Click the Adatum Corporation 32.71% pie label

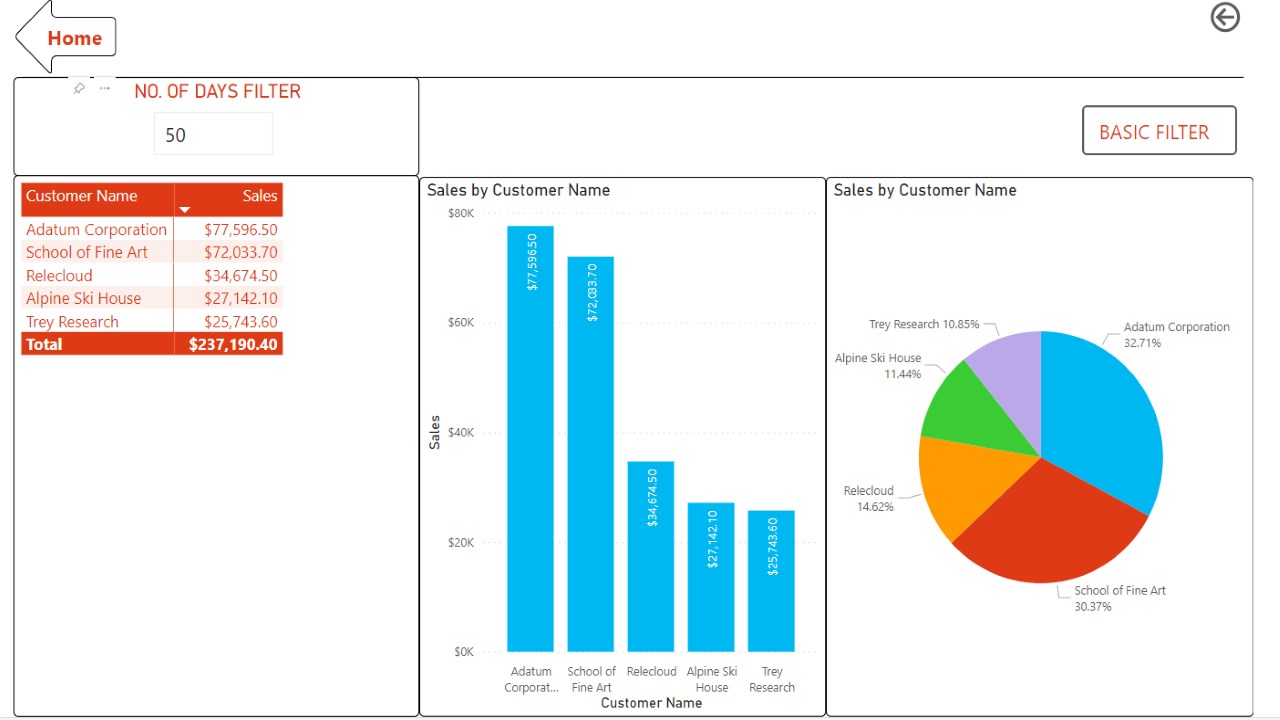coord(1177,334)
